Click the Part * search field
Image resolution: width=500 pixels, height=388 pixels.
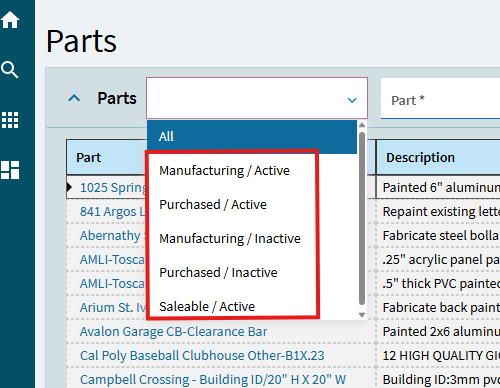tap(440, 99)
